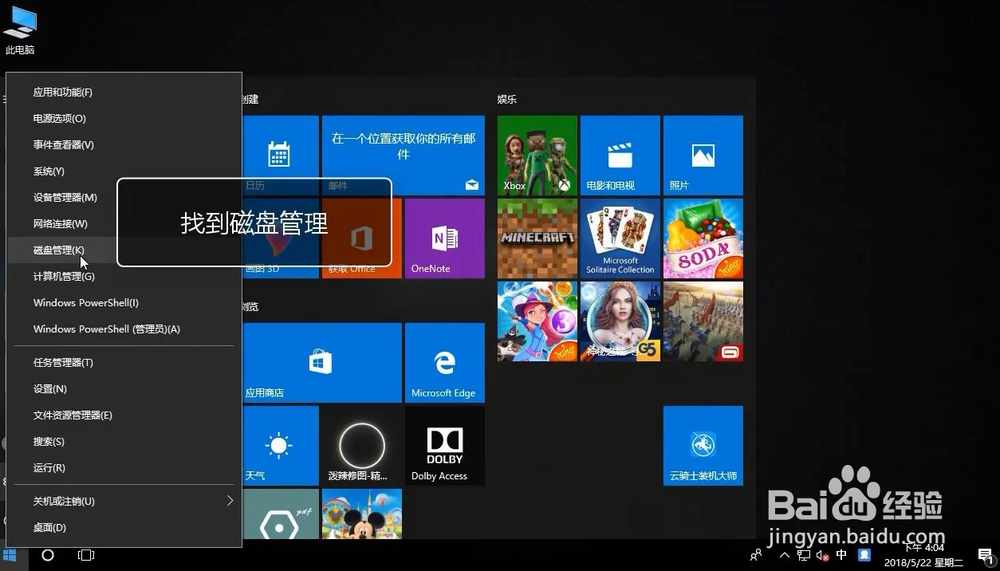This screenshot has width=1000, height=571.
Task: Open the Get Office tile (获取 Office)
Action: (362, 238)
